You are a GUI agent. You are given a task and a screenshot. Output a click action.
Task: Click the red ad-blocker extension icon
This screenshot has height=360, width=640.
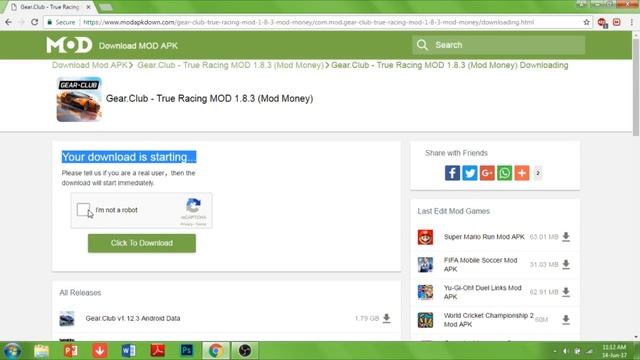pos(602,22)
